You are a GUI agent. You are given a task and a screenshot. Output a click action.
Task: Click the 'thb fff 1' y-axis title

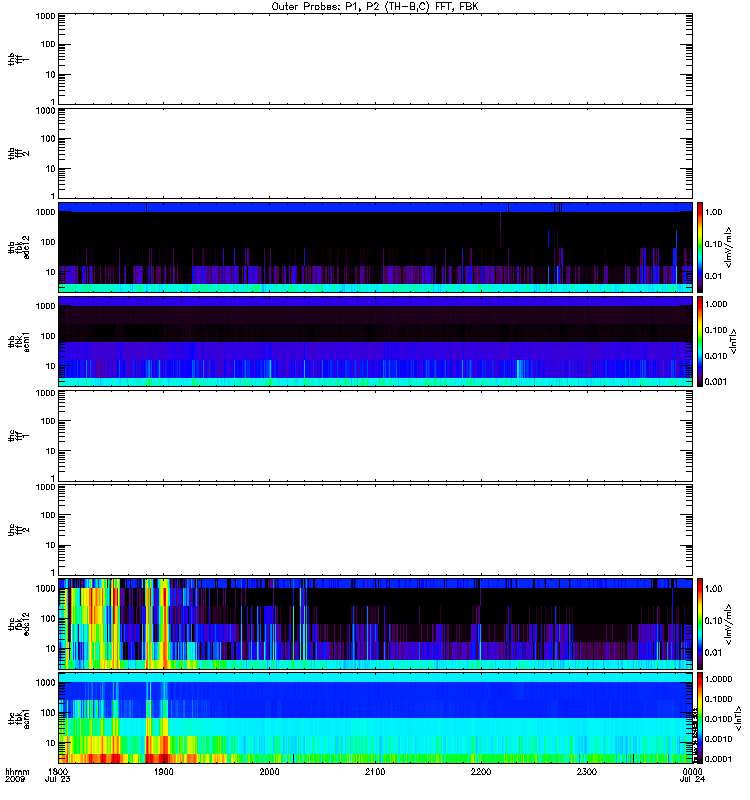[x=19, y=59]
